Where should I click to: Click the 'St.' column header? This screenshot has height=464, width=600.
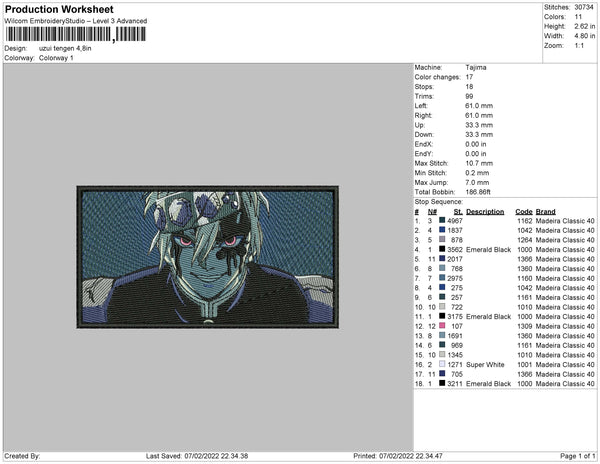point(458,212)
